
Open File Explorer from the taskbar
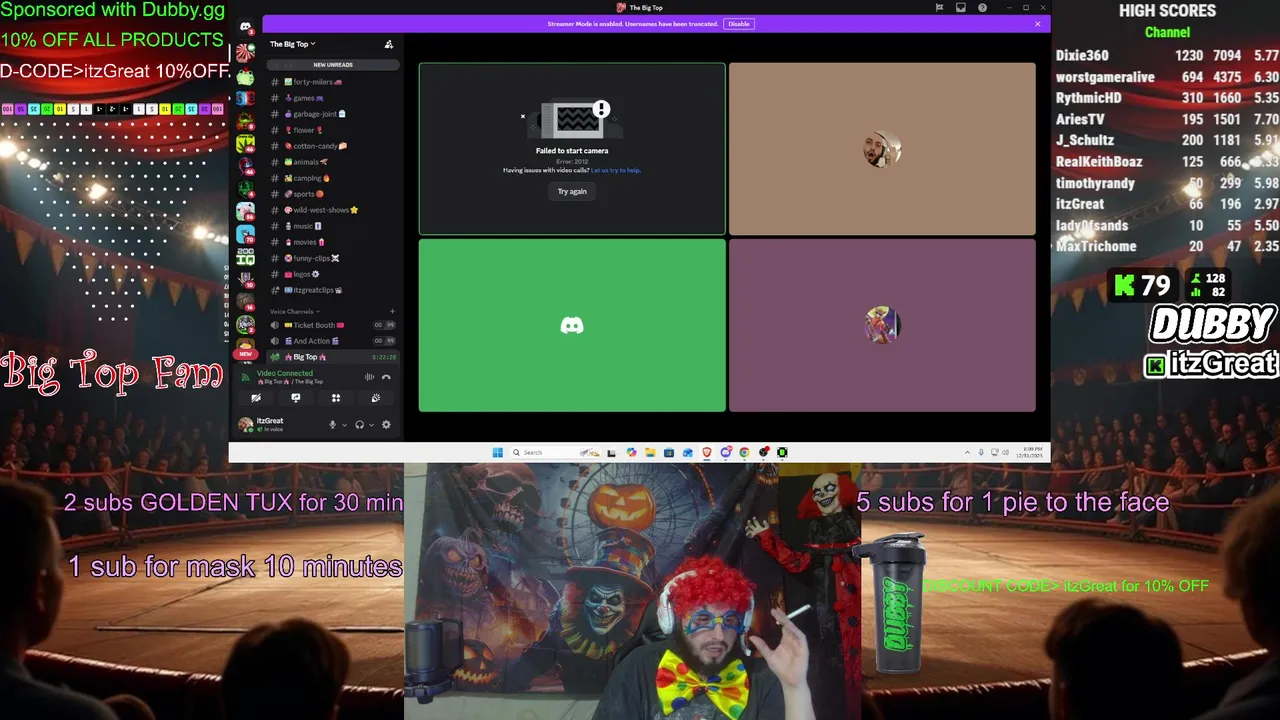click(650, 452)
